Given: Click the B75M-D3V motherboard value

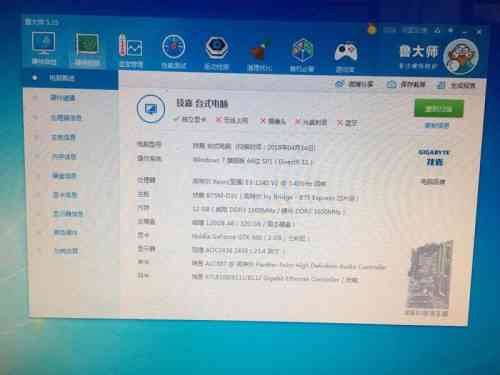Looking at the screenshot, I should pyautogui.click(x=275, y=197).
